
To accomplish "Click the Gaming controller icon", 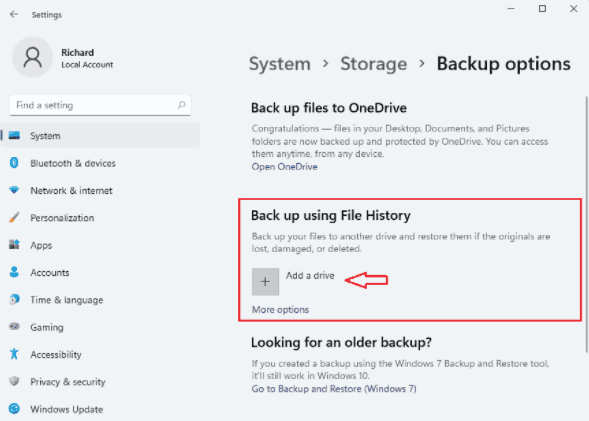I will [x=14, y=326].
